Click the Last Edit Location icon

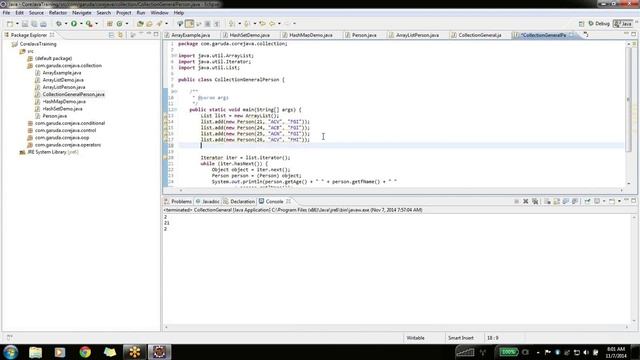[x=262, y=24]
